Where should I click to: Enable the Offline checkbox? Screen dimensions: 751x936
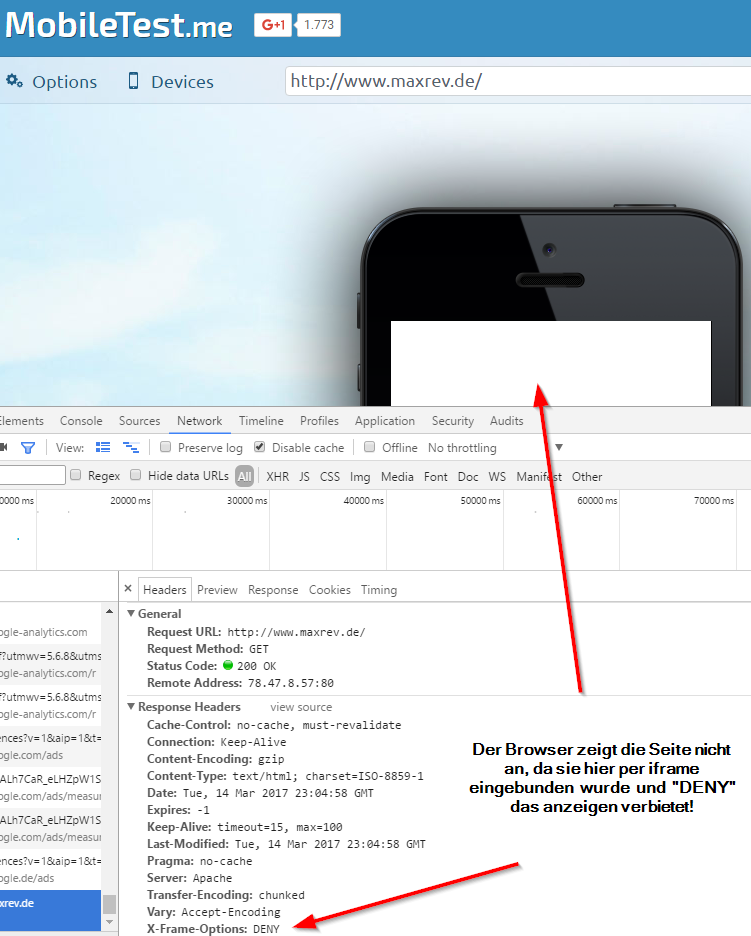tap(370, 447)
